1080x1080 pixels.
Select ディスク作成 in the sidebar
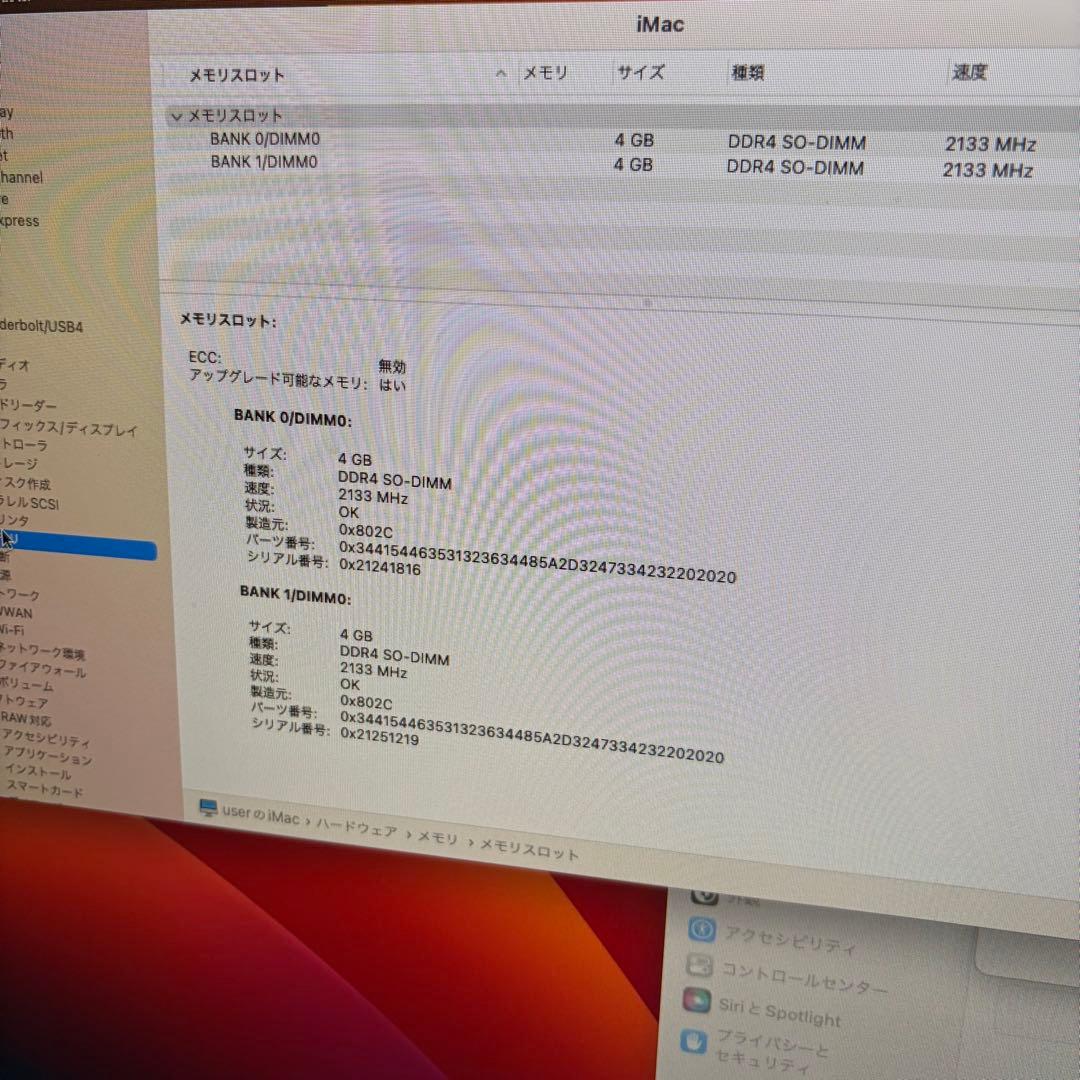(x=25, y=483)
